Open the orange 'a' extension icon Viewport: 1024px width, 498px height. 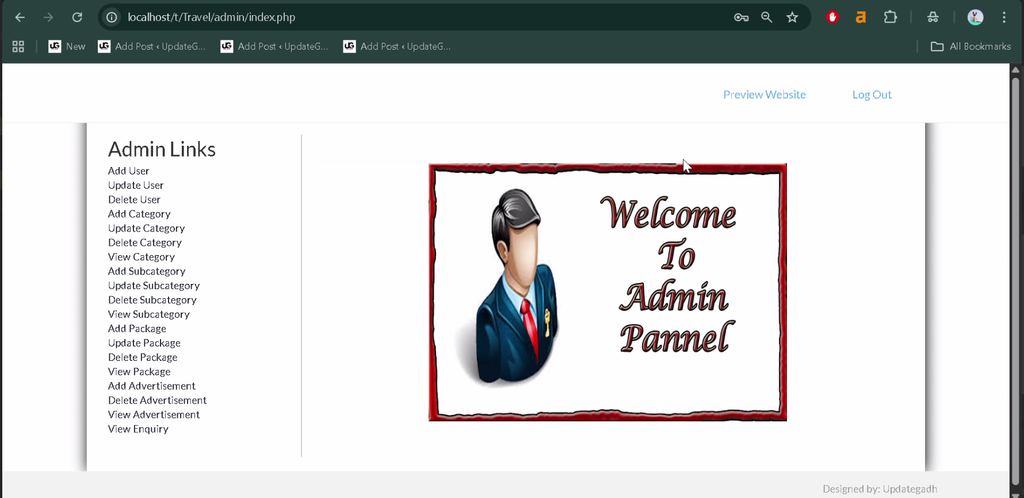pos(861,18)
